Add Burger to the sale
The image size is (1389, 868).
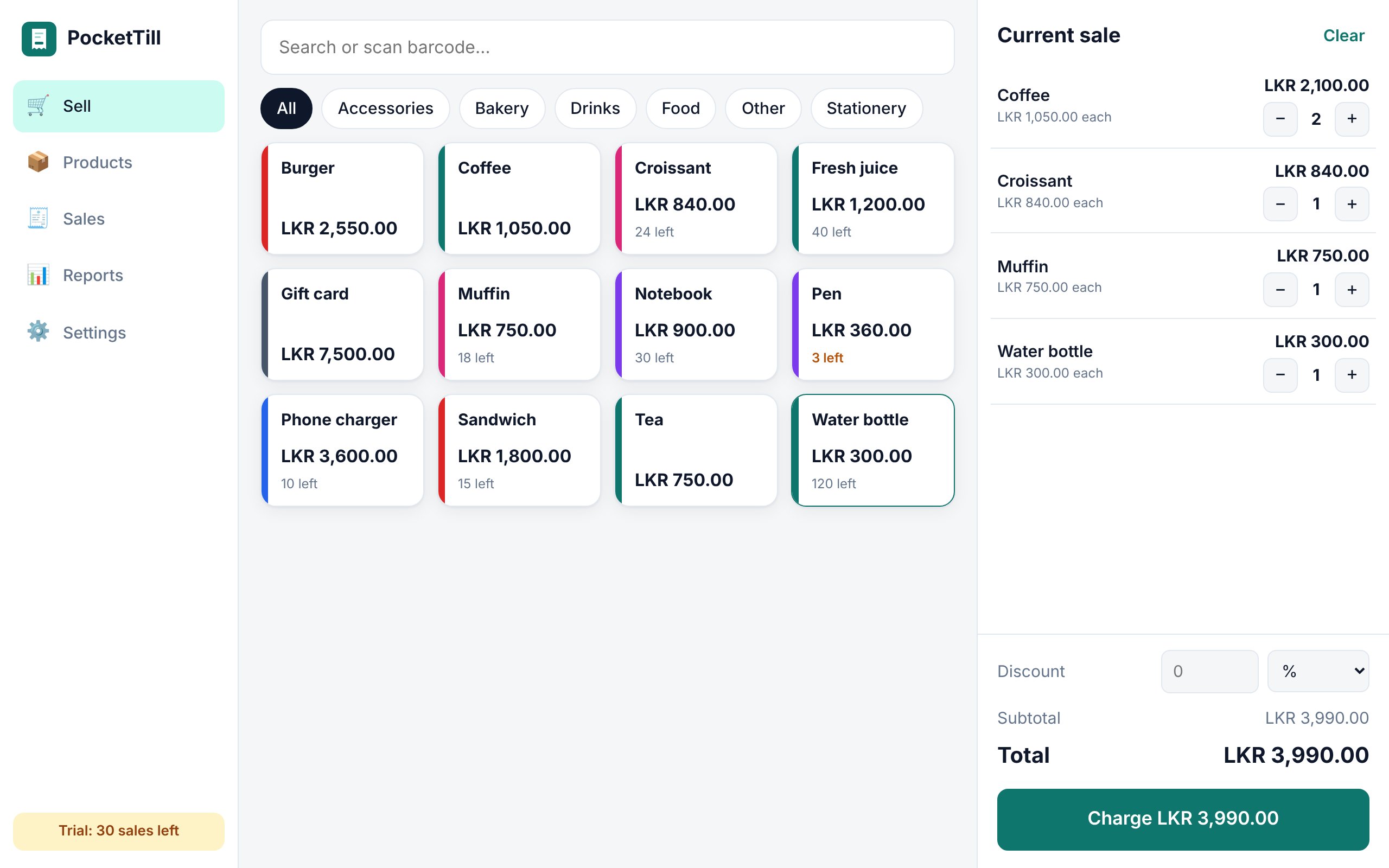(342, 199)
